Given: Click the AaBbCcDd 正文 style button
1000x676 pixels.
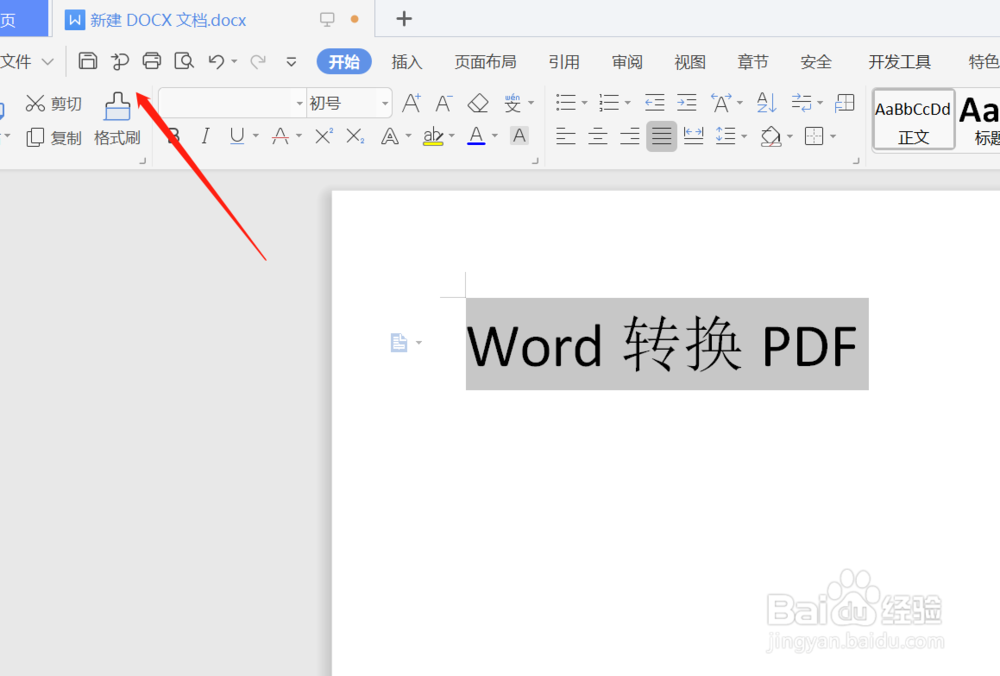Looking at the screenshot, I should click(912, 119).
